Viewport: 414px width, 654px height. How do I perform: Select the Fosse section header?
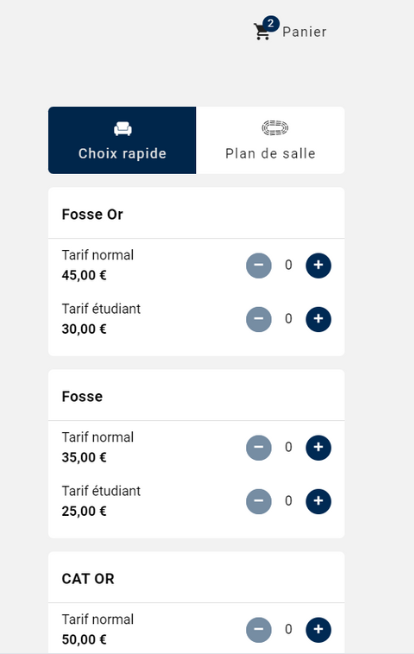tap(82, 397)
